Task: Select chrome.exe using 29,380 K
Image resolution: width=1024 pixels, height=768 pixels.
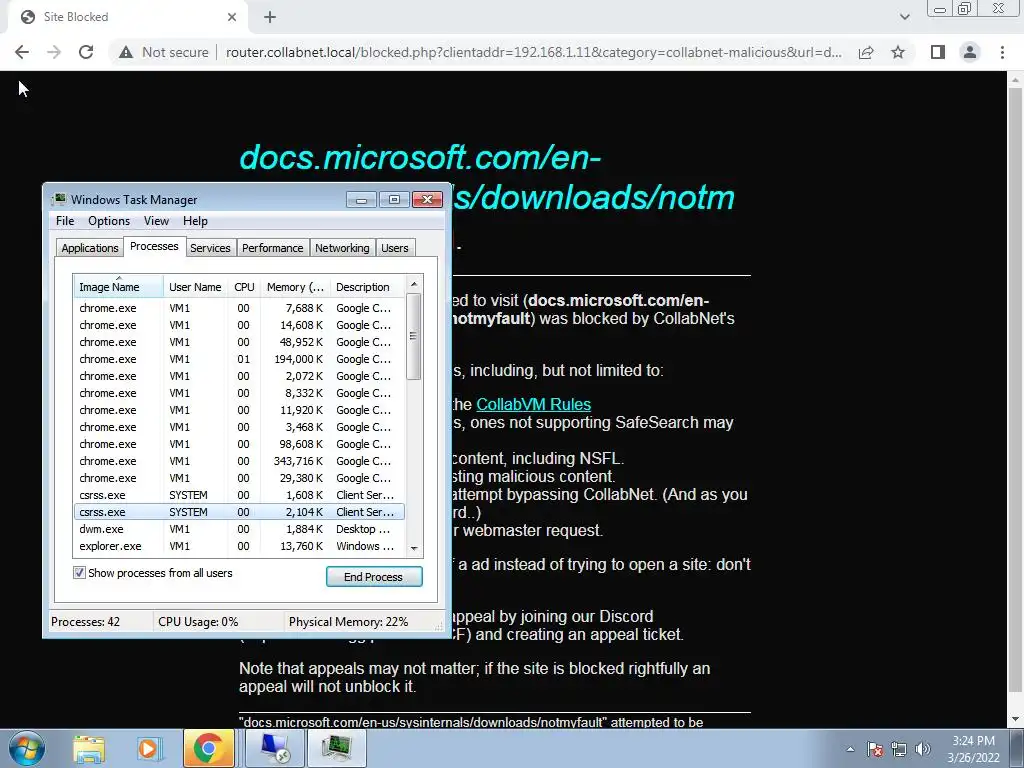Action: [239, 478]
